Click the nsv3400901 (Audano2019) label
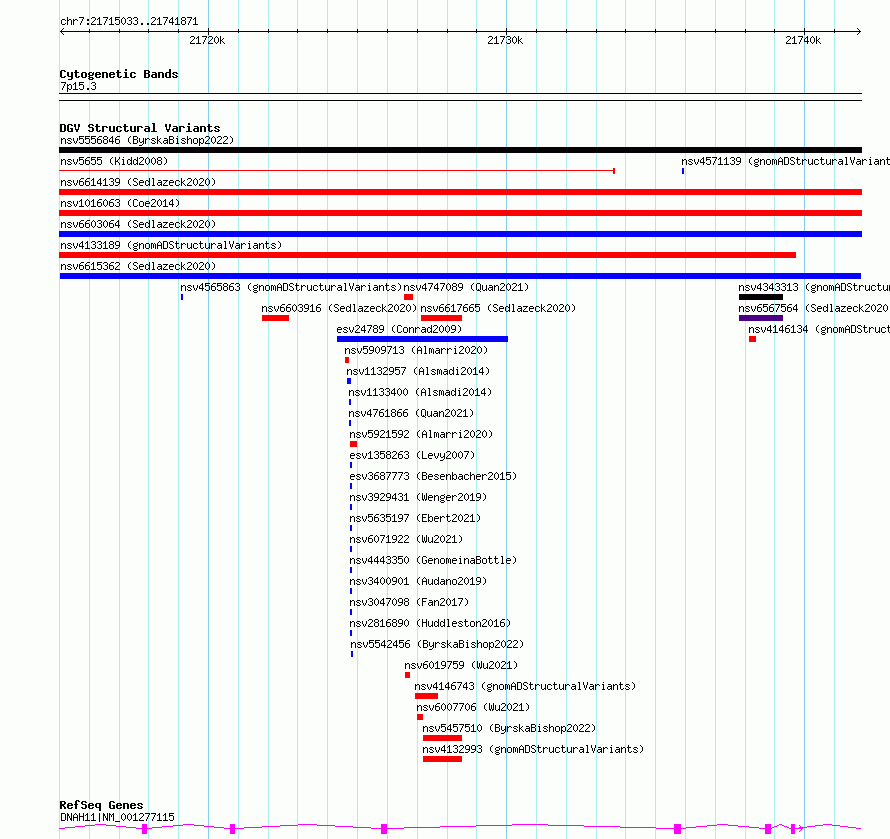 click(418, 581)
